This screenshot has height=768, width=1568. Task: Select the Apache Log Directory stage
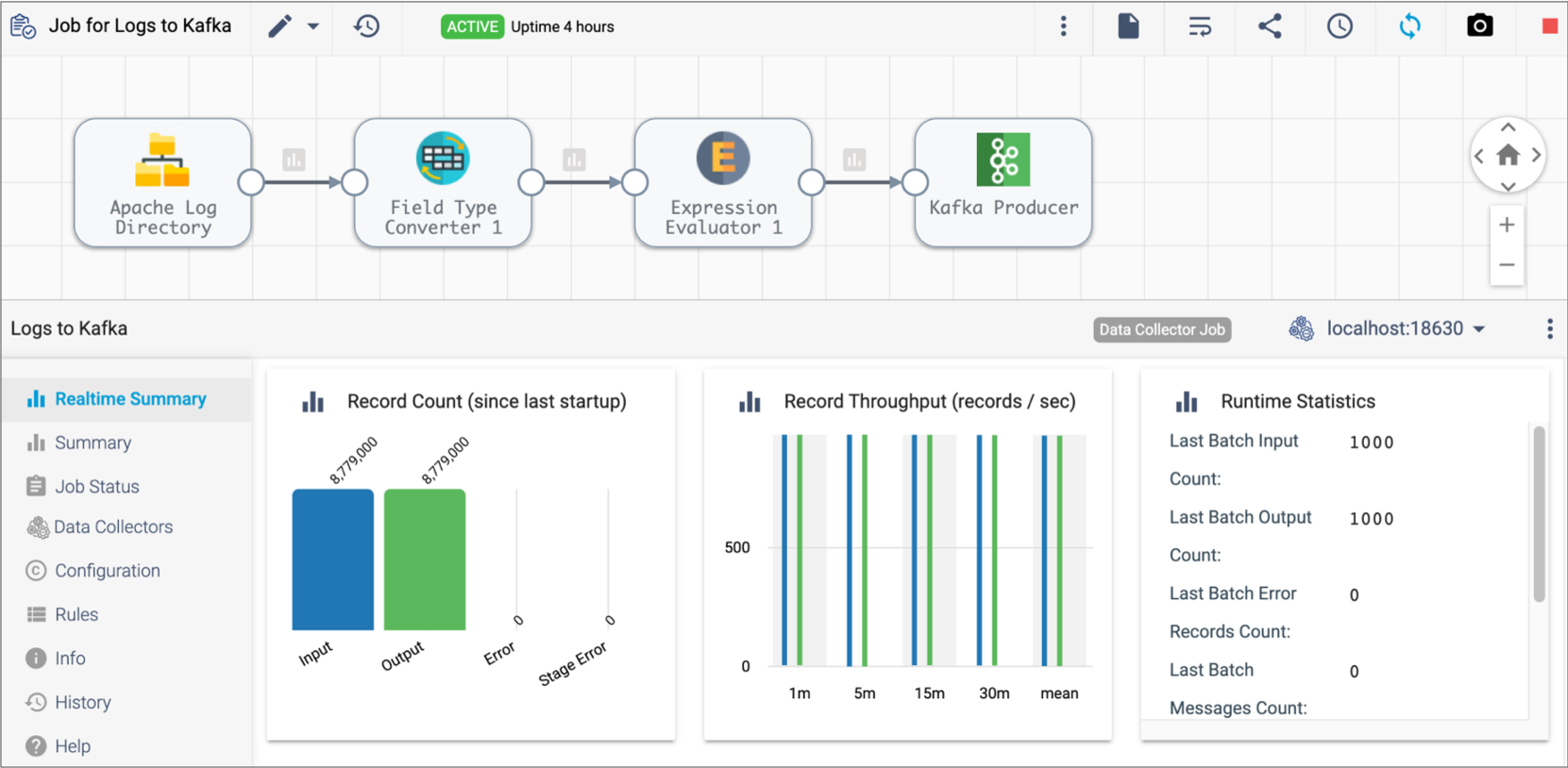162,182
